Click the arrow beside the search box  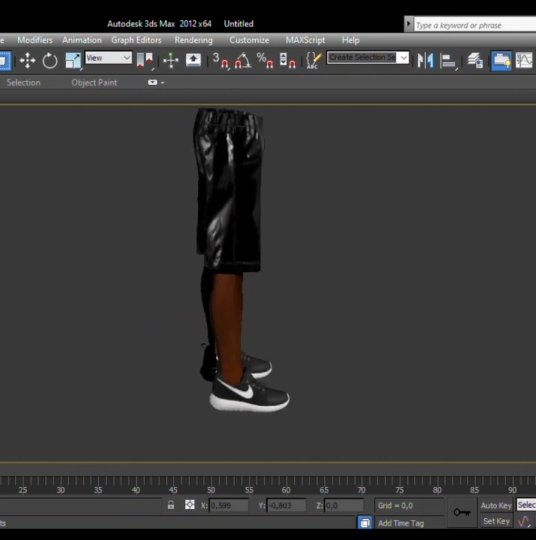tap(409, 24)
